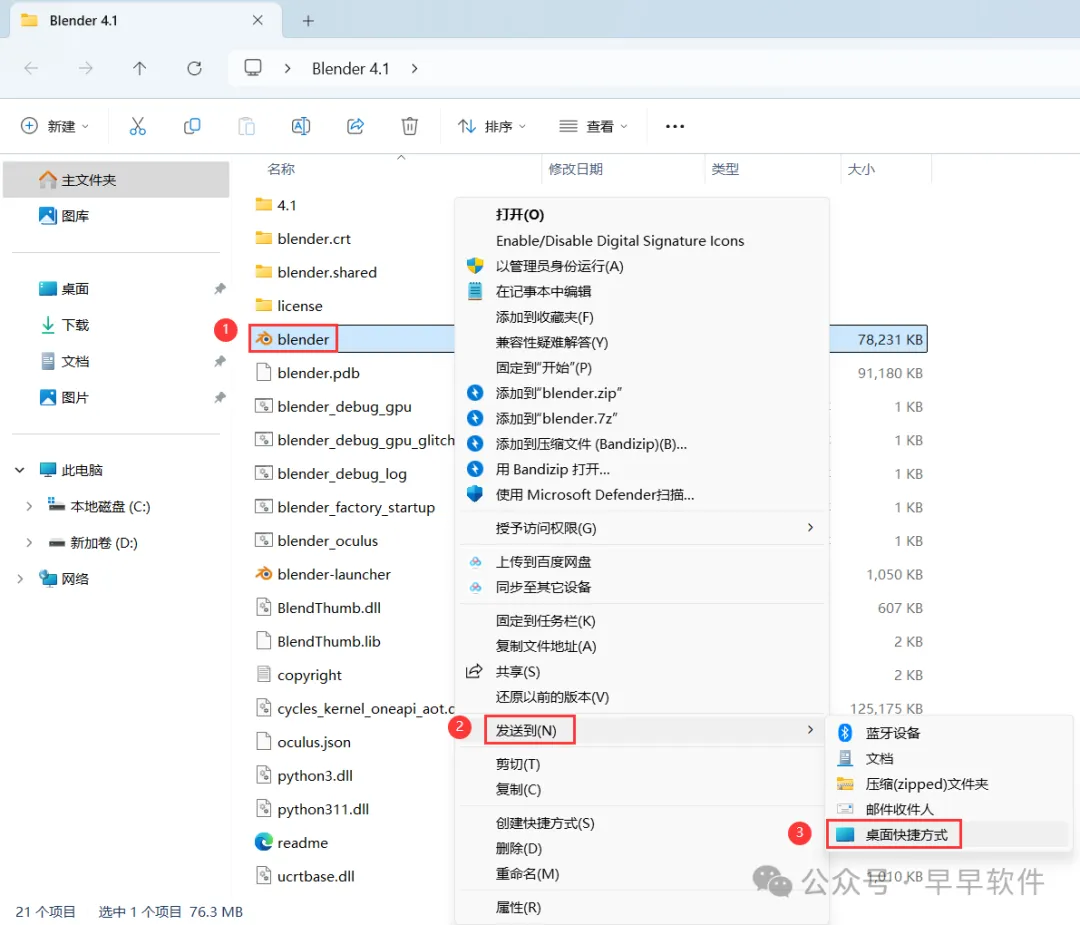
Task: Go up one folder level arrow
Action: (x=140, y=68)
